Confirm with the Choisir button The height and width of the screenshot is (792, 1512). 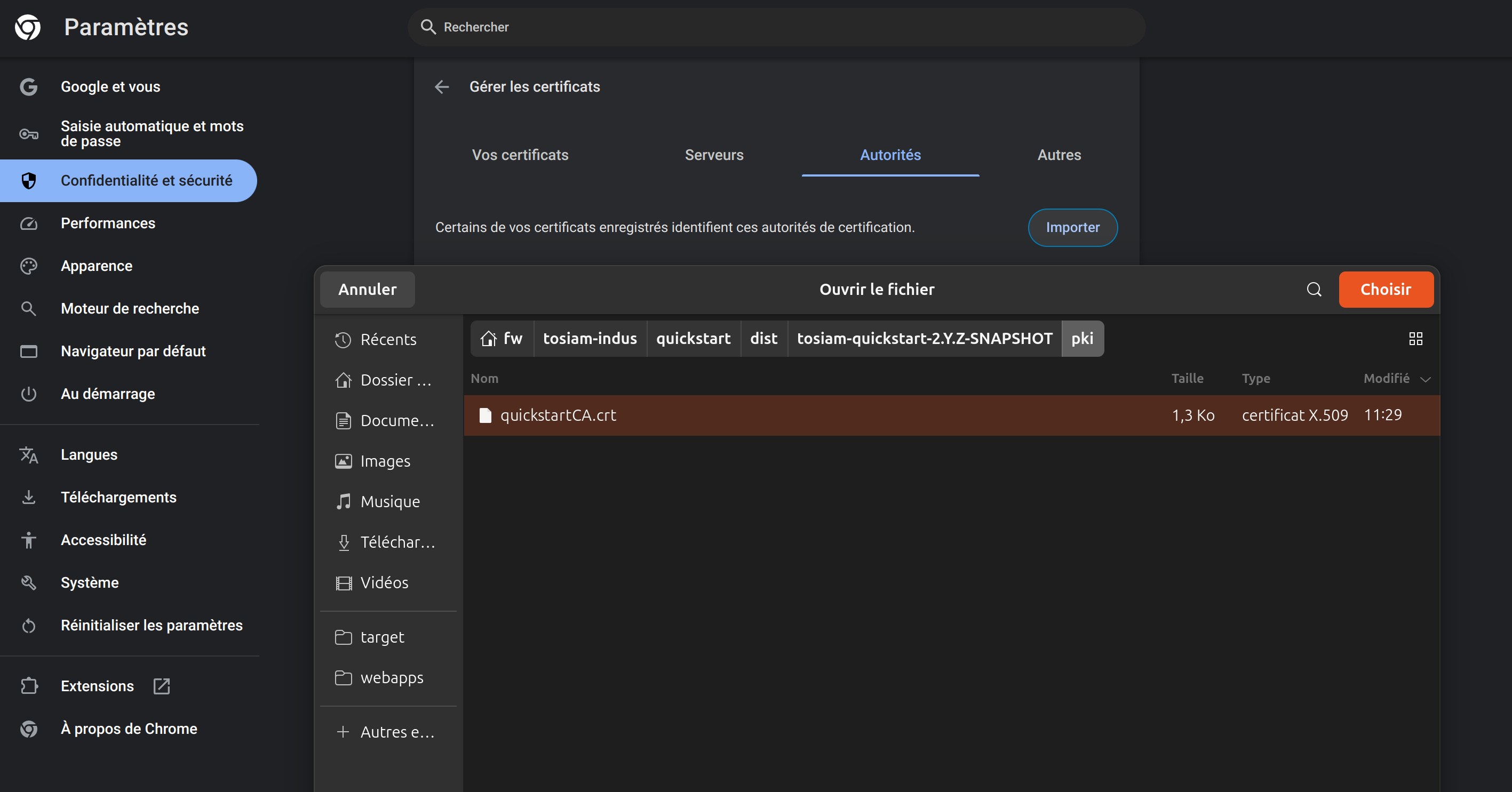tap(1386, 289)
